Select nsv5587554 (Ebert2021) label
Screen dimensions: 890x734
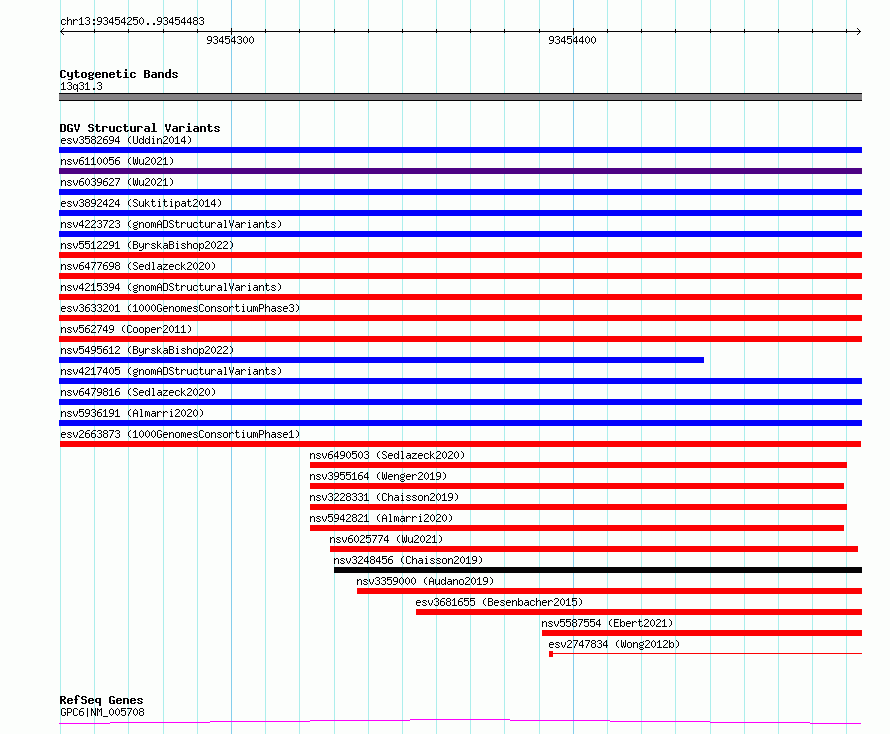[x=607, y=623]
